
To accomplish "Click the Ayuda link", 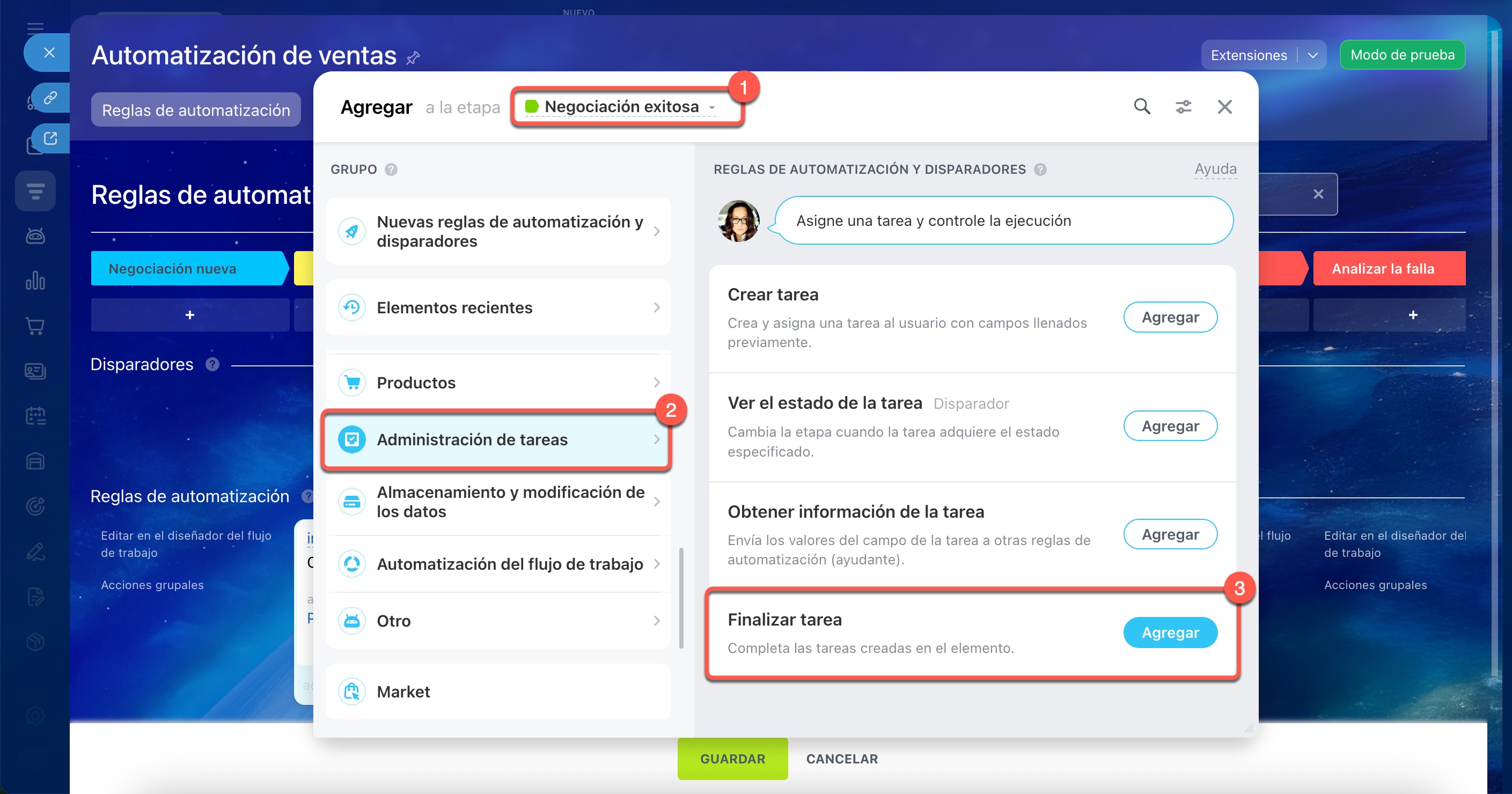I will 1215,169.
